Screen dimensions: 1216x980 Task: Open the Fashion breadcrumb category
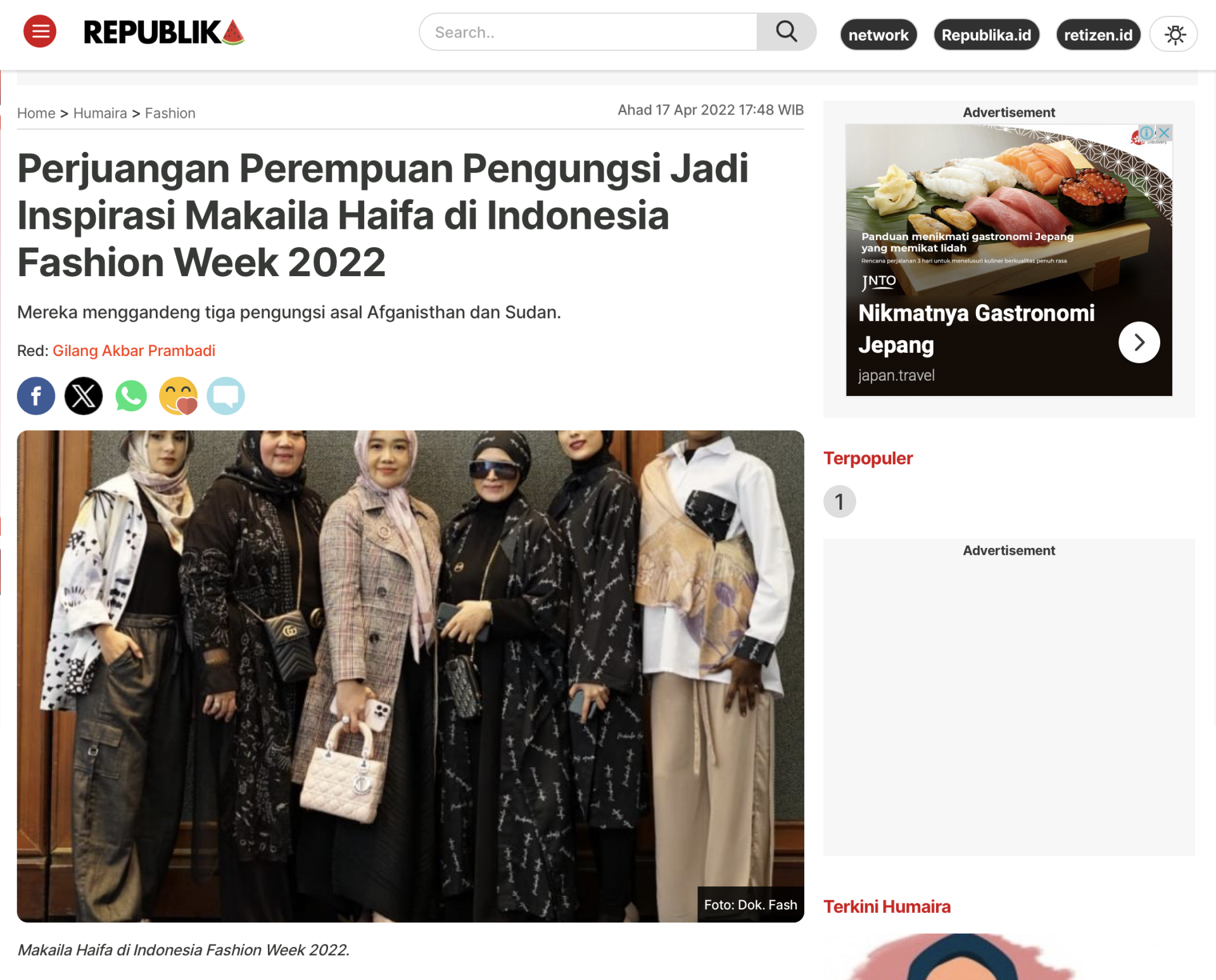(170, 113)
